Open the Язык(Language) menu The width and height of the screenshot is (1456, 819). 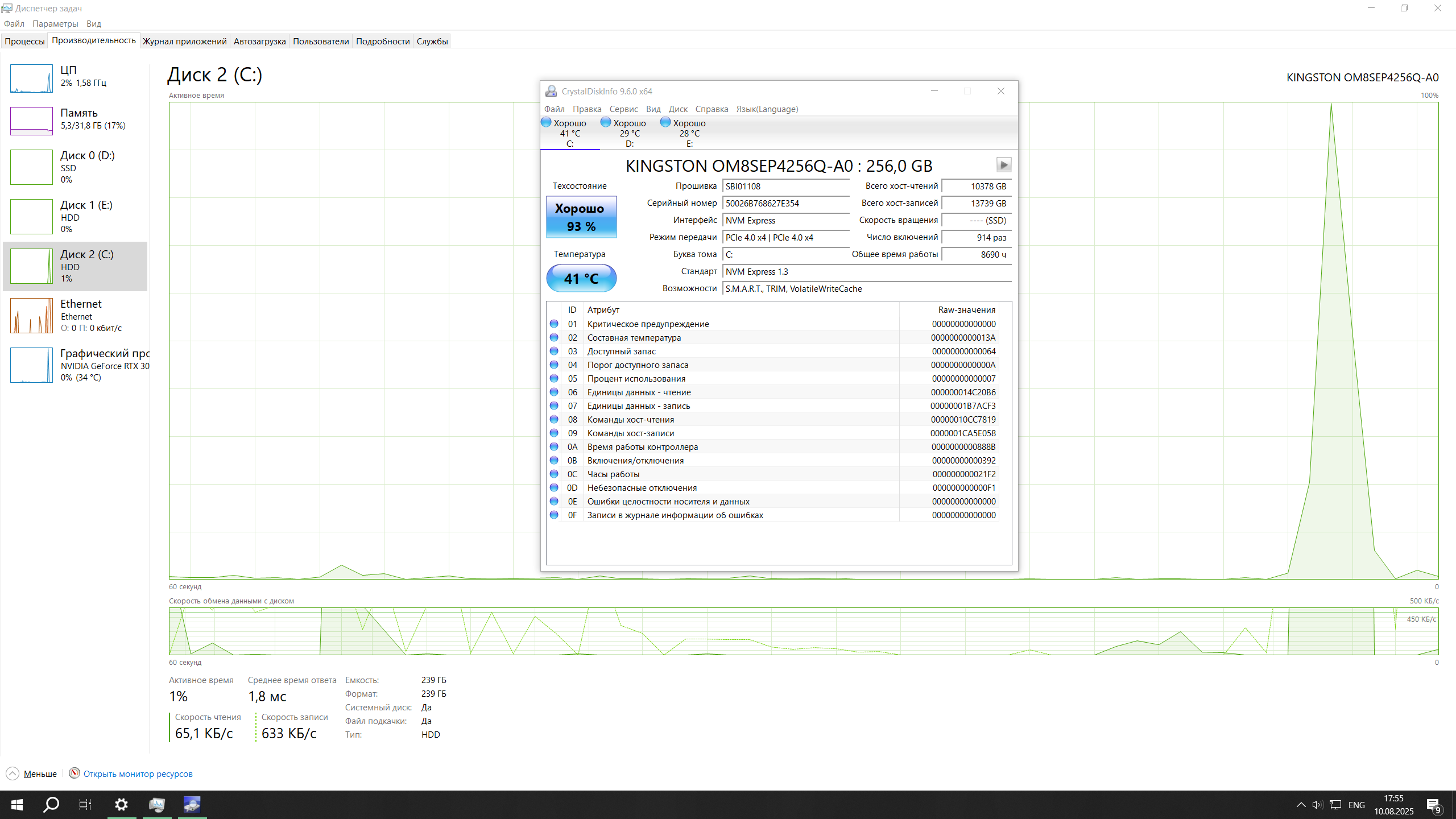point(767,109)
